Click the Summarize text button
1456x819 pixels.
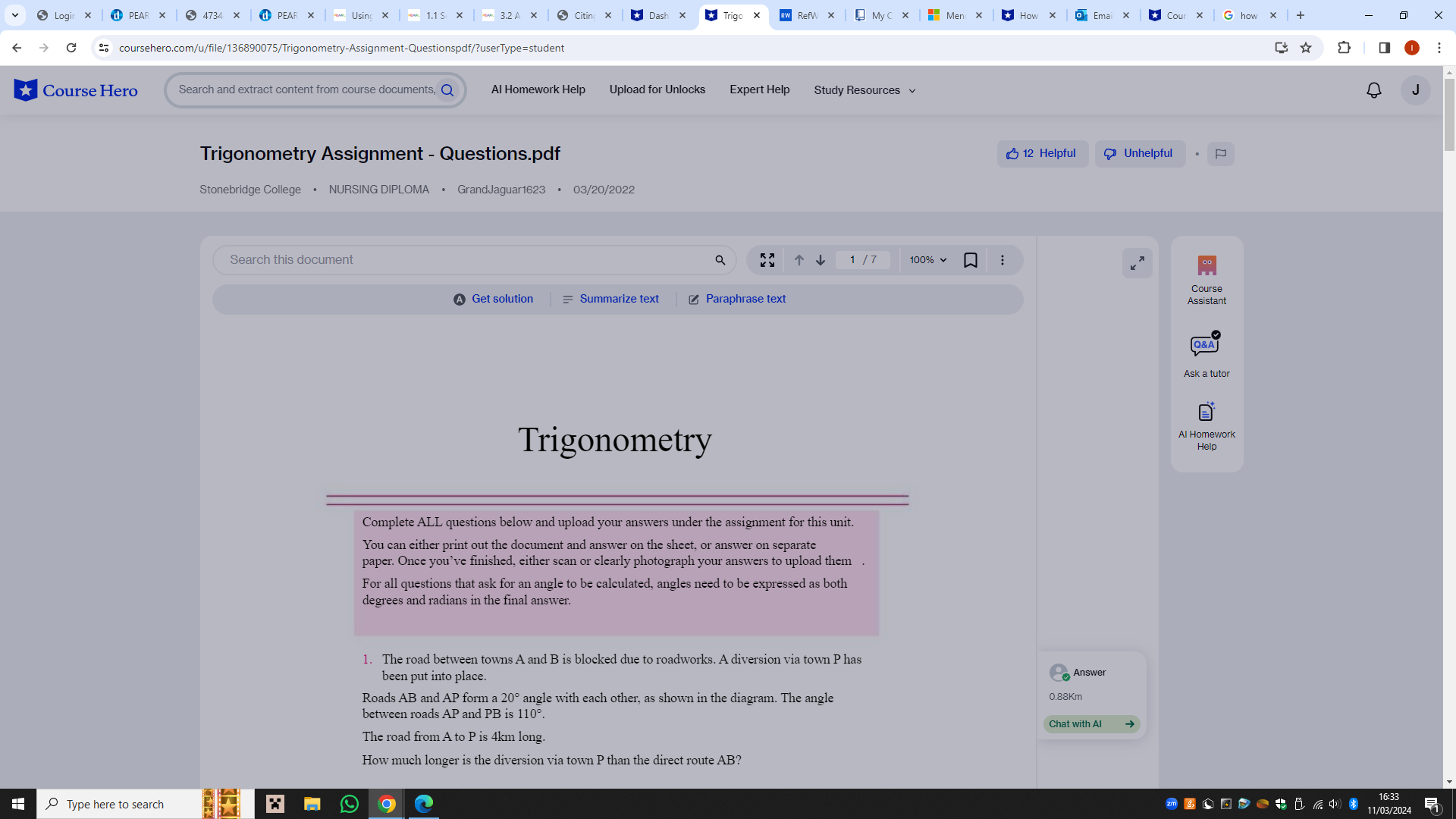click(x=610, y=299)
